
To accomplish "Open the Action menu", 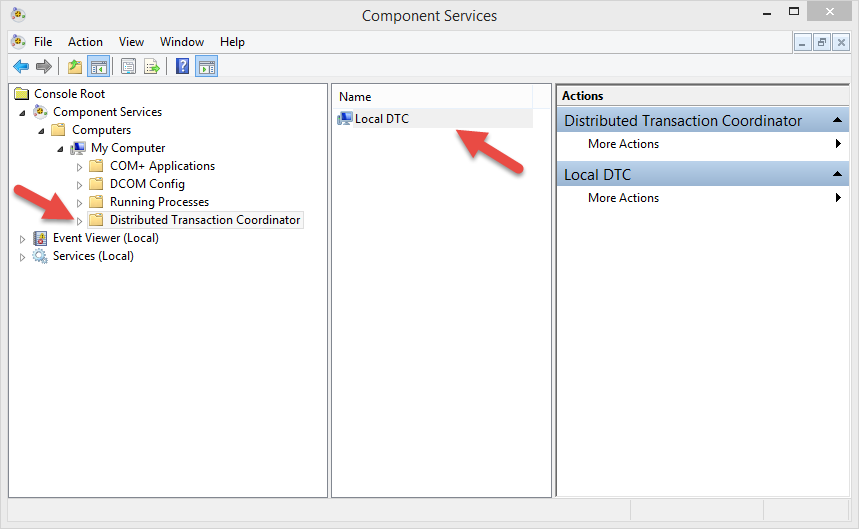I will point(85,42).
